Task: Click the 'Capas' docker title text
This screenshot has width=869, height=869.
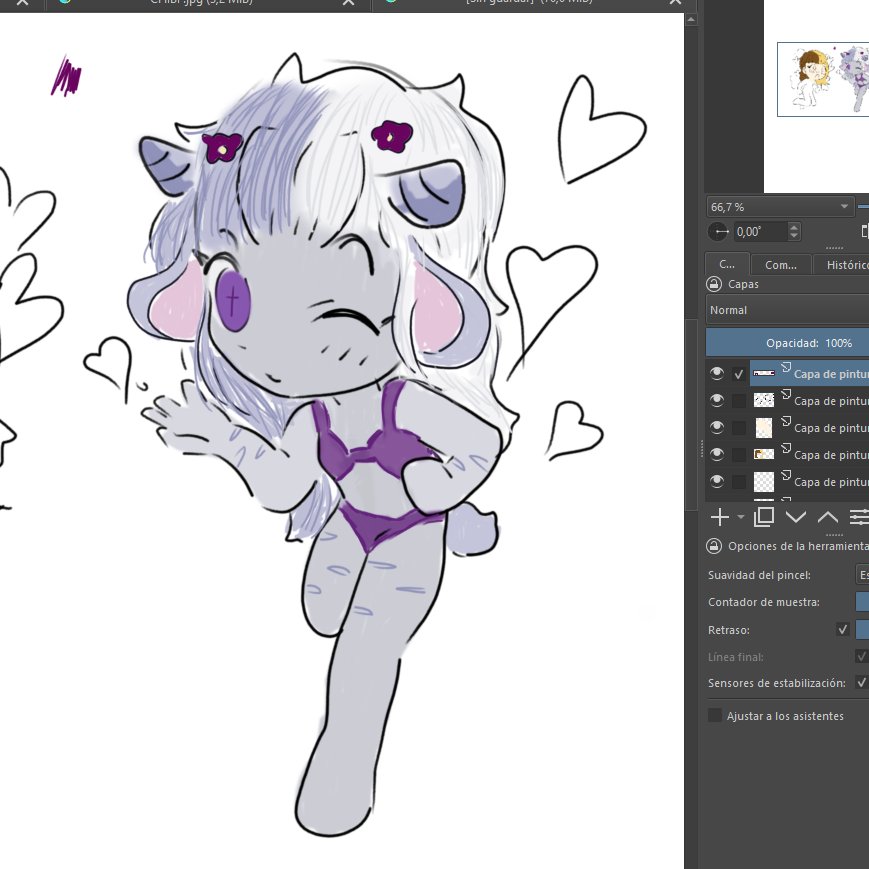Action: pos(743,284)
